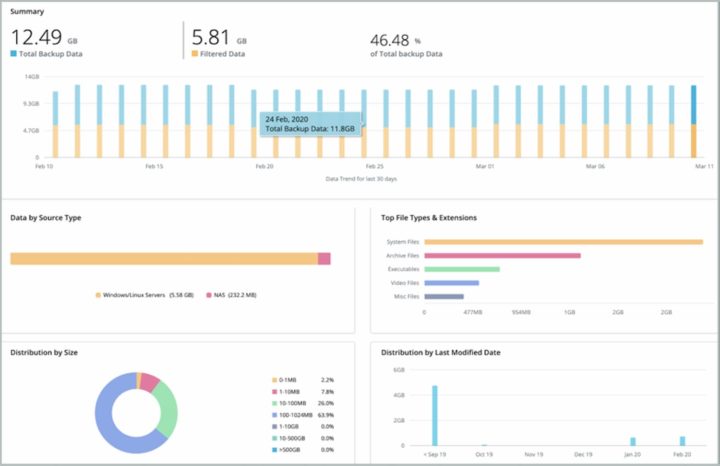Click the highlighted dark Mar 11 trend bar
The height and width of the screenshot is (466, 720).
click(x=693, y=121)
